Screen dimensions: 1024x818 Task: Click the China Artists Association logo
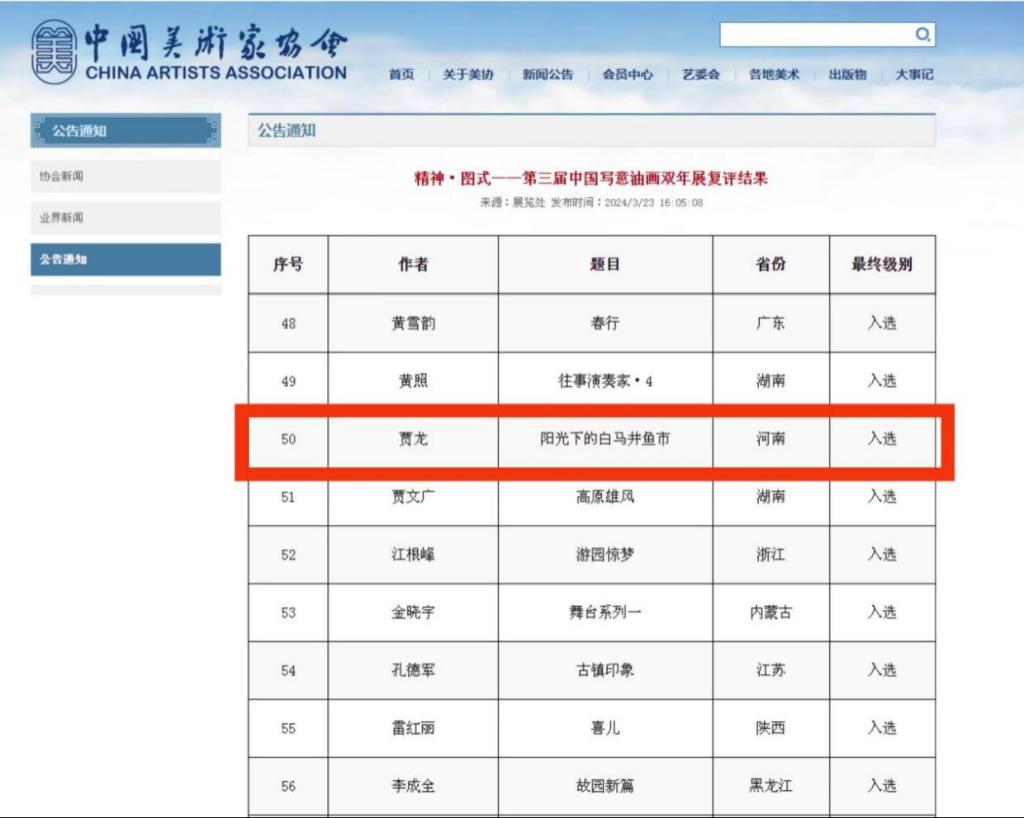coord(189,52)
